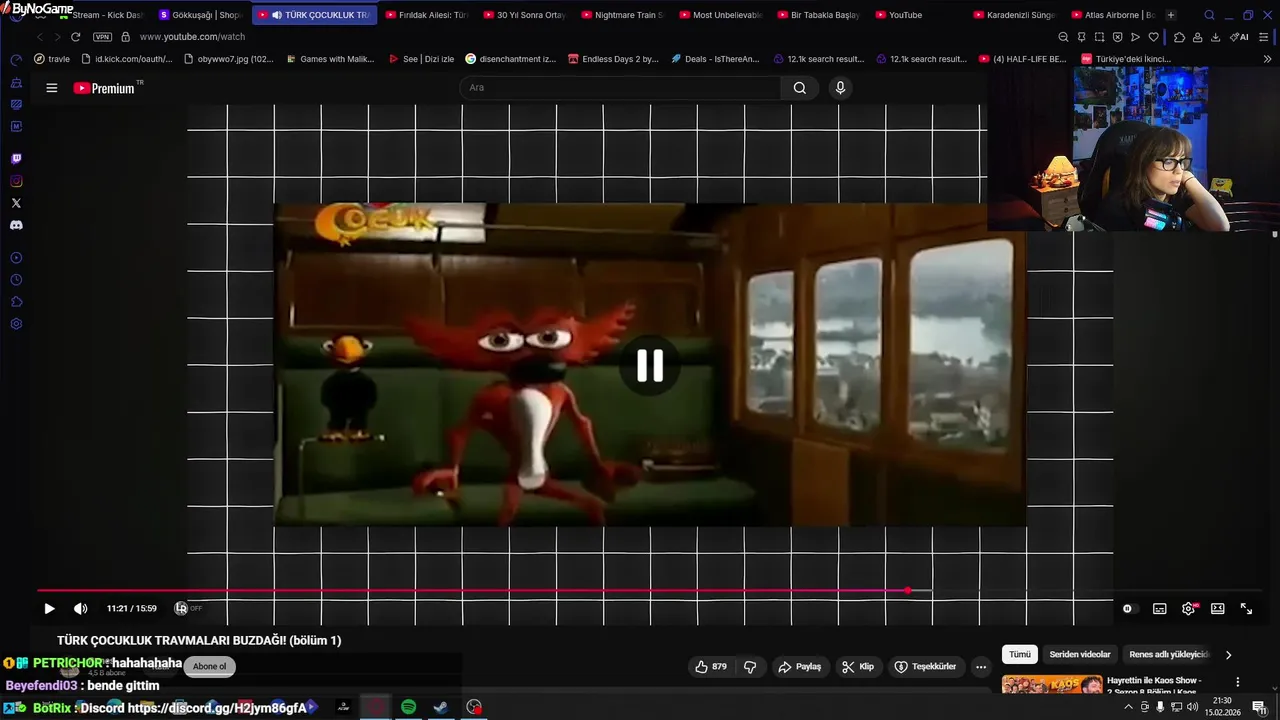The height and width of the screenshot is (720, 1280).
Task: Open video settings gear icon
Action: (1188, 608)
